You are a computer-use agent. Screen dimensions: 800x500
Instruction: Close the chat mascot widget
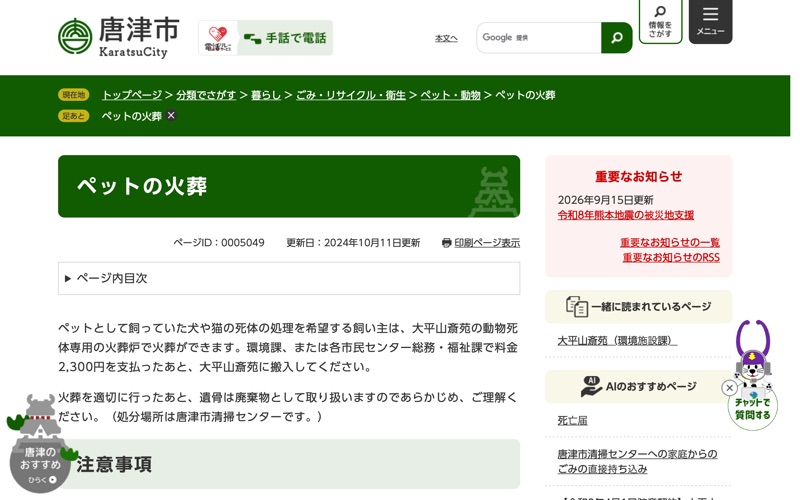[730, 388]
